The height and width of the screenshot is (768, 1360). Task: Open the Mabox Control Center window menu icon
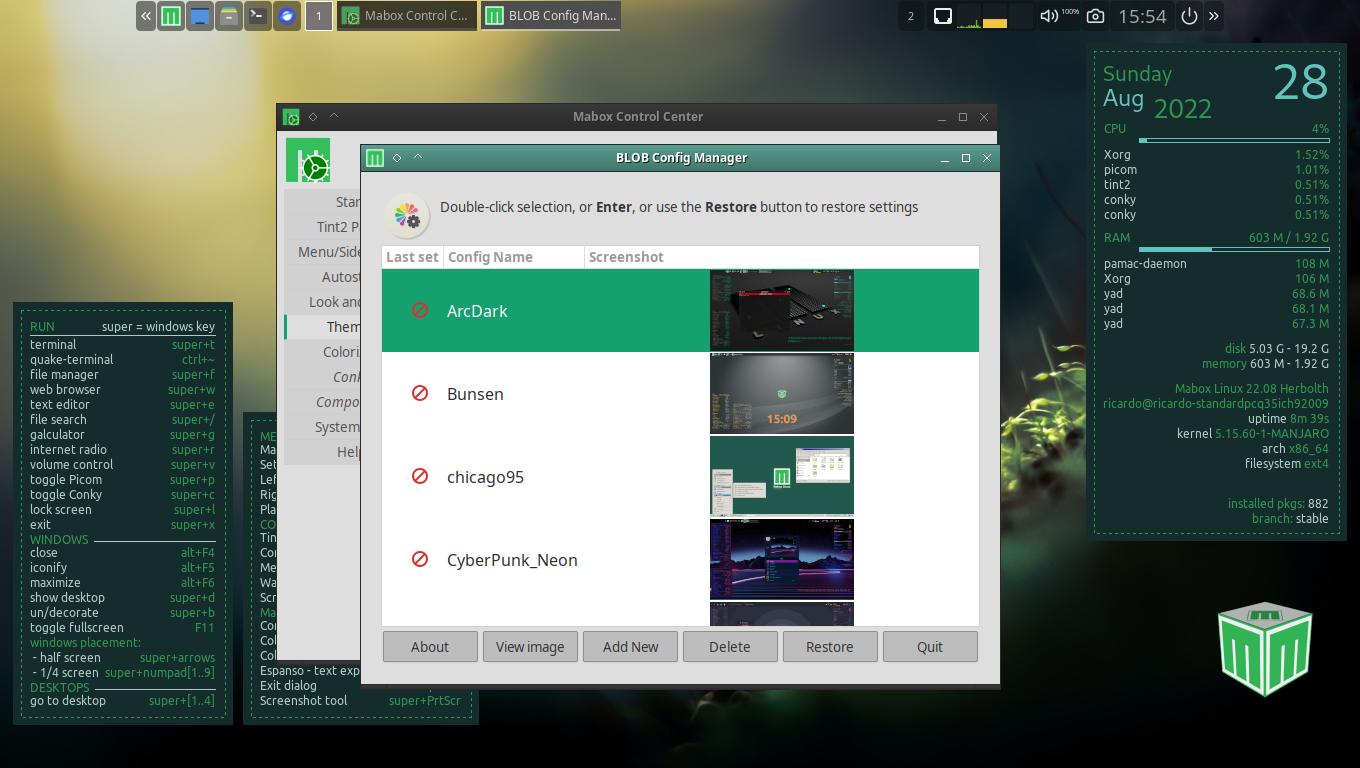pos(291,117)
